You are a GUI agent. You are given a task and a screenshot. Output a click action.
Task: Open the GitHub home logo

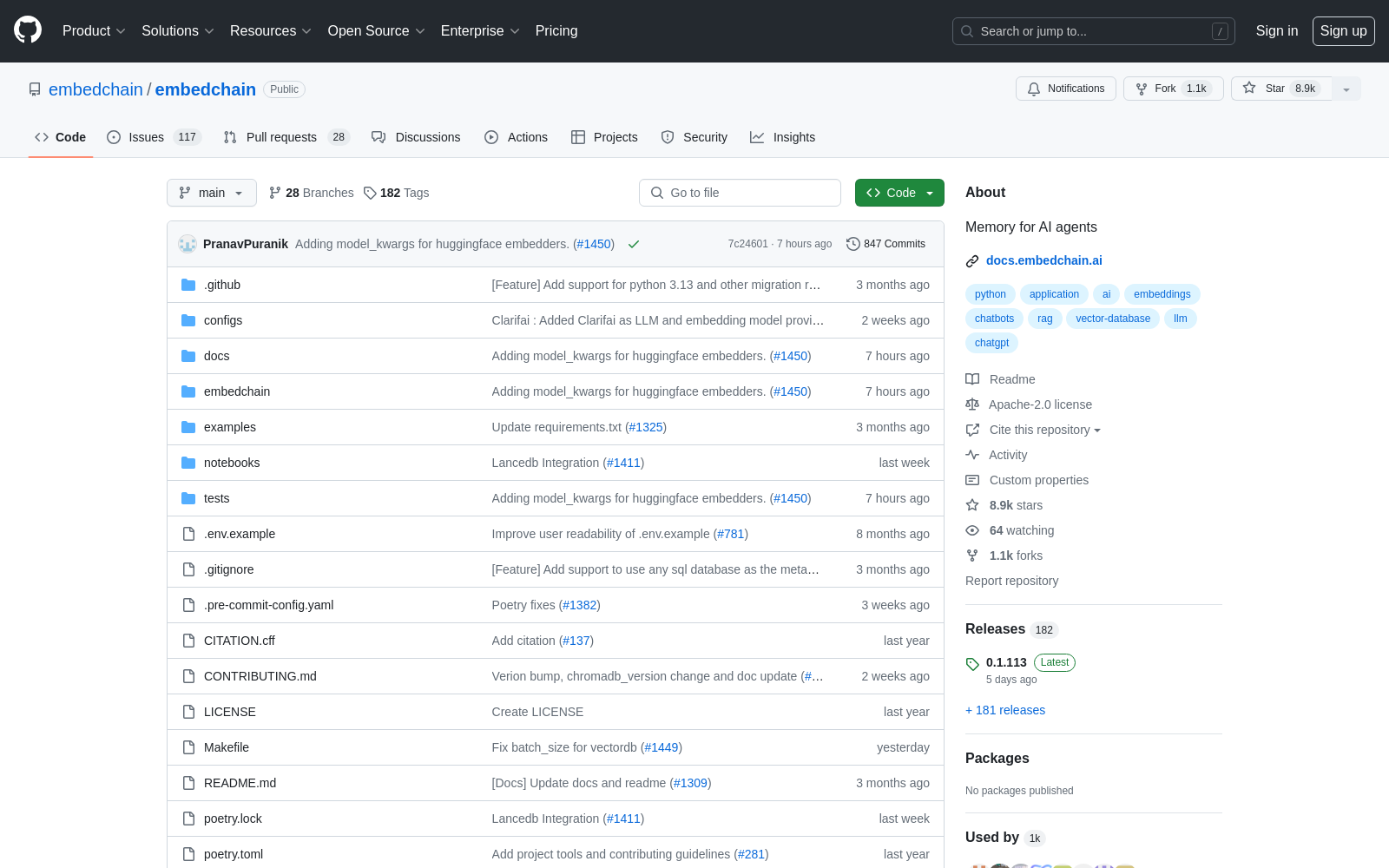pos(28,30)
